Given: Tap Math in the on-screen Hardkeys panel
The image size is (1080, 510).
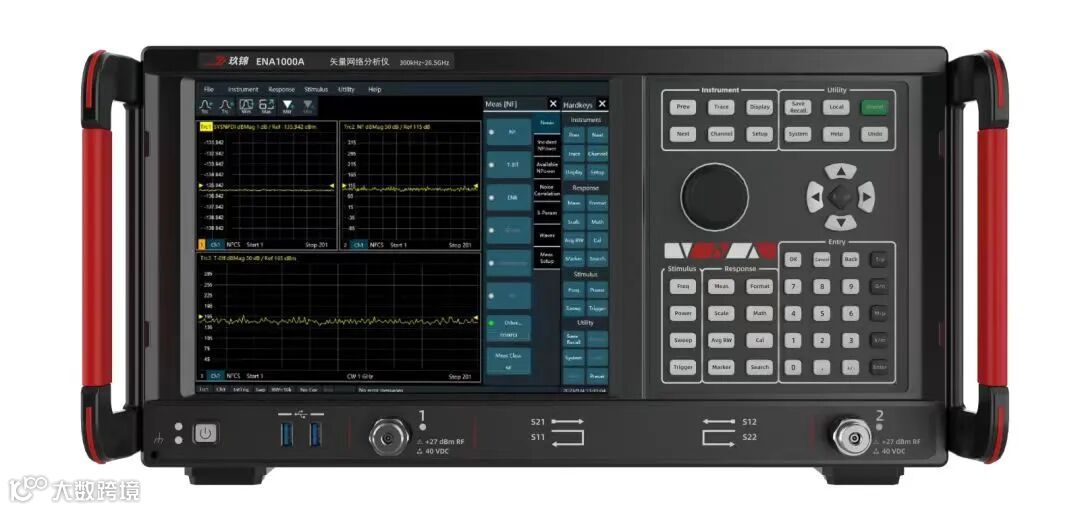Looking at the screenshot, I should pyautogui.click(x=597, y=223).
